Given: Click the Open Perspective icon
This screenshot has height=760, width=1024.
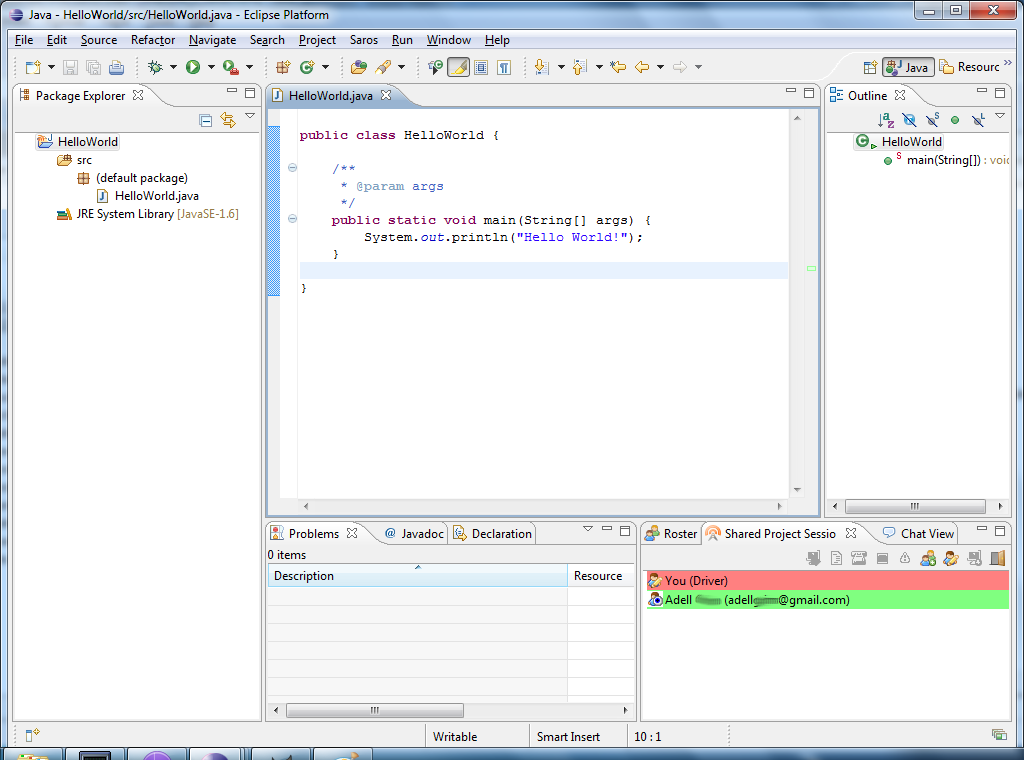Looking at the screenshot, I should click(x=870, y=67).
